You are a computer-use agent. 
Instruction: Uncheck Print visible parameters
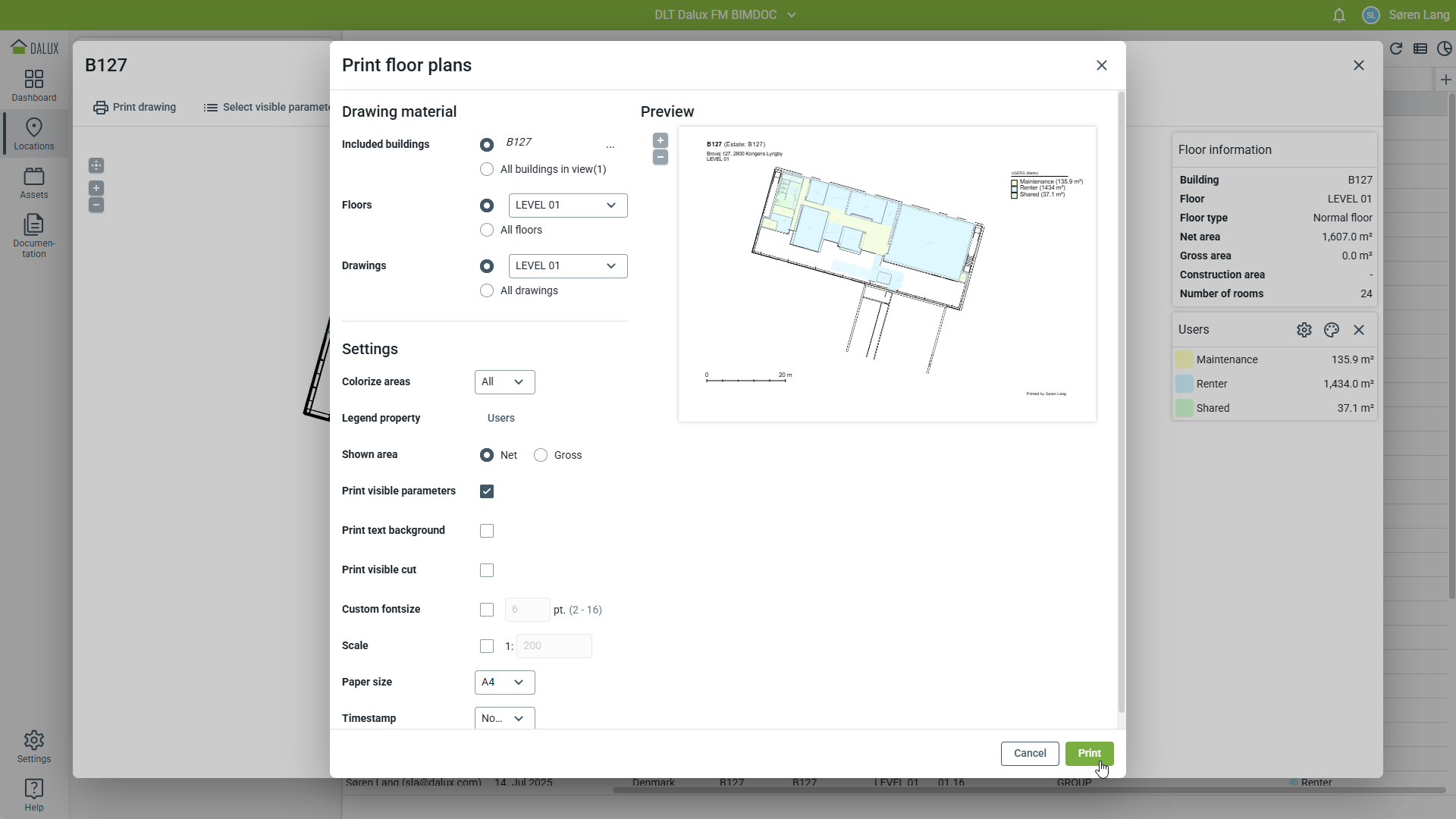click(487, 491)
